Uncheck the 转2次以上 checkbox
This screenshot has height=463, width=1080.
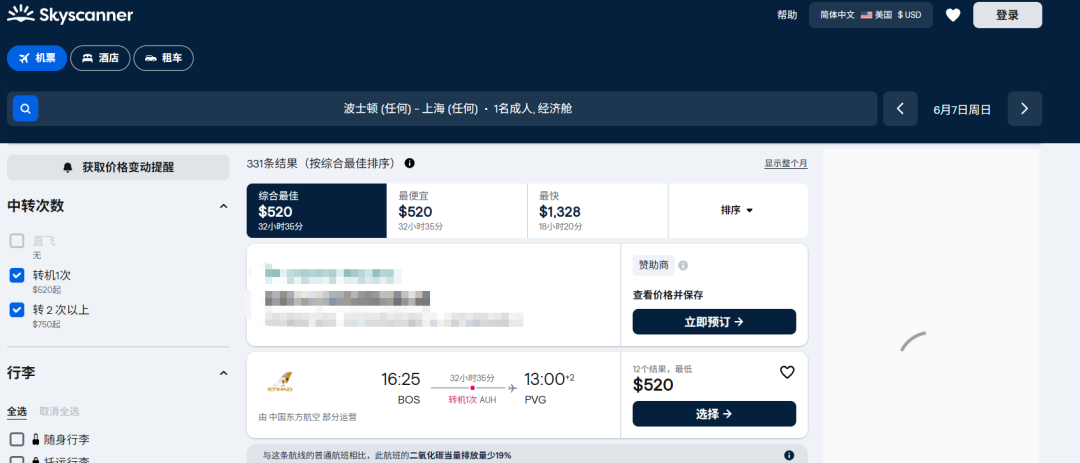17,310
